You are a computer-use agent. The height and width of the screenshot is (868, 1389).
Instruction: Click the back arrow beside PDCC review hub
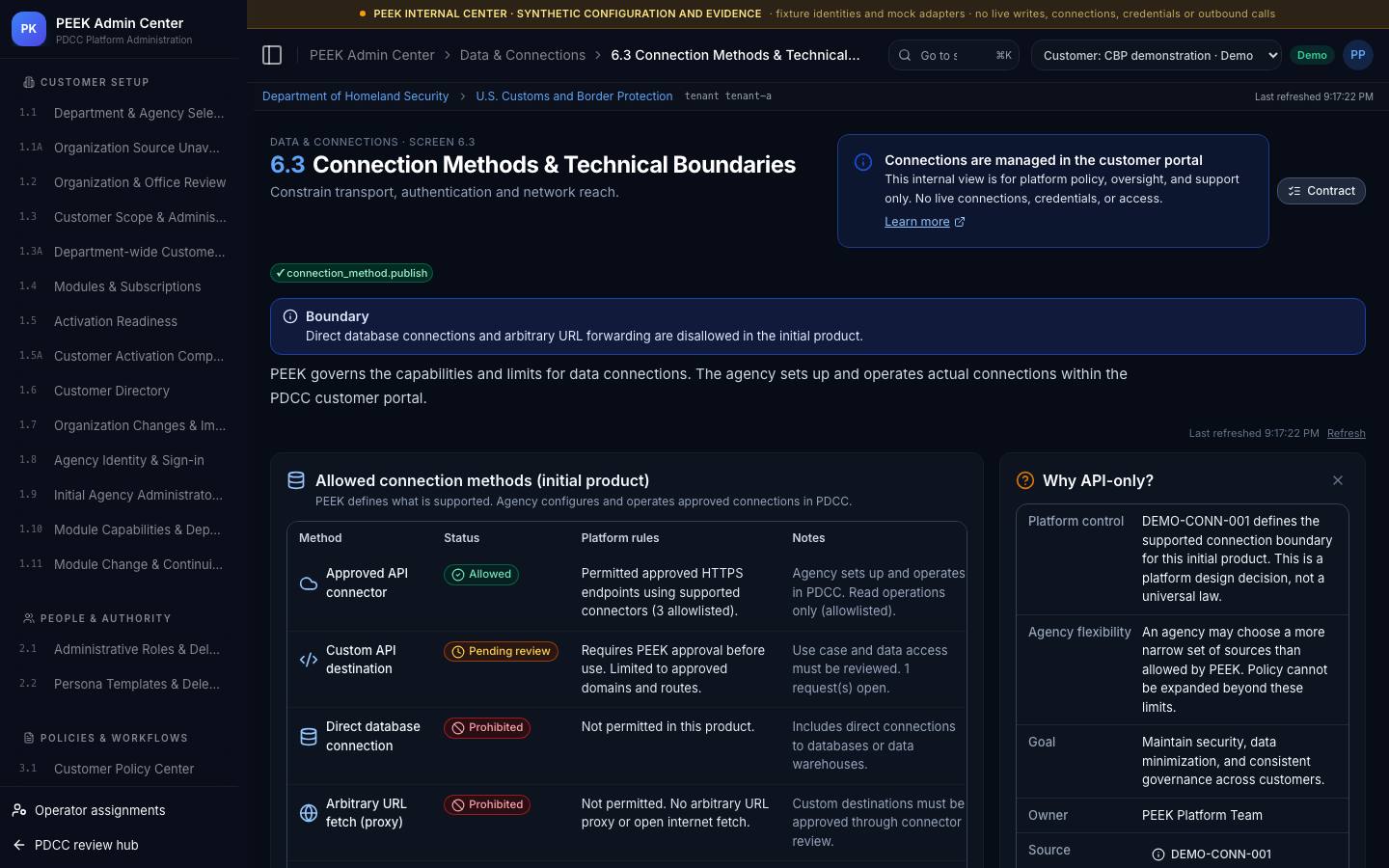click(19, 845)
